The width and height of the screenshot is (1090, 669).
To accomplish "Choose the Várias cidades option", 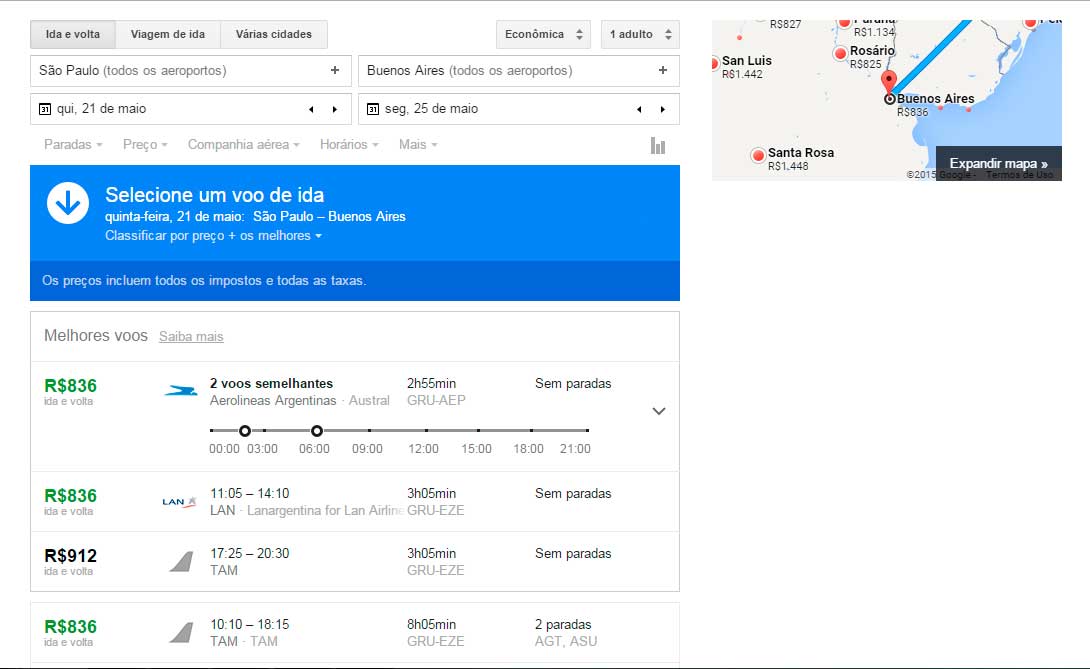I will [274, 33].
